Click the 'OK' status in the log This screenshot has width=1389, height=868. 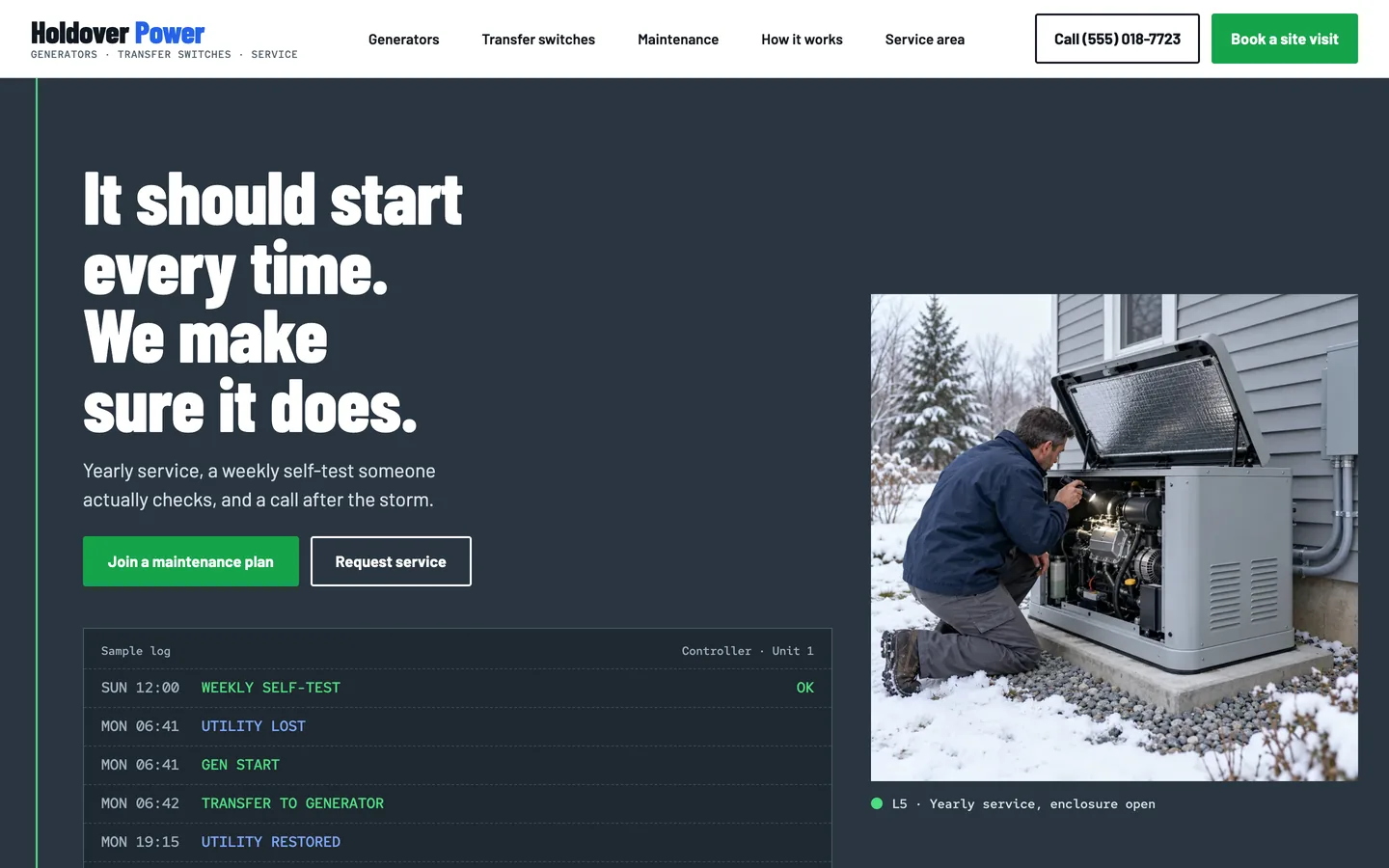click(804, 688)
